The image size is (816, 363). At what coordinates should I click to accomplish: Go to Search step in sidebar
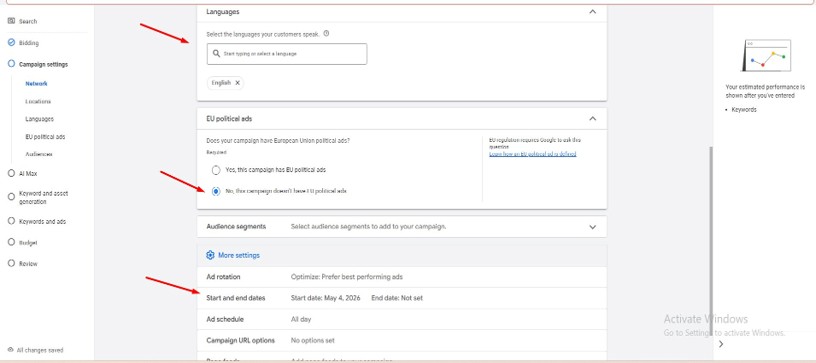(28, 21)
